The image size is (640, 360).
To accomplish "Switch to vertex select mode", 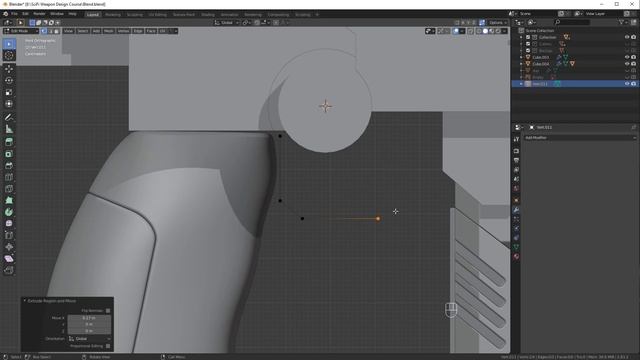I will 44,31.
